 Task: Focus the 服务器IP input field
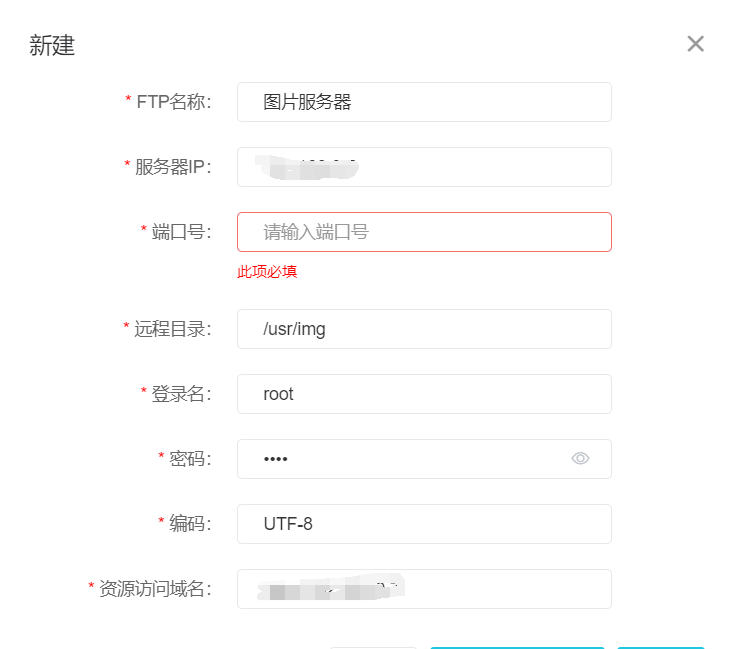[x=423, y=167]
